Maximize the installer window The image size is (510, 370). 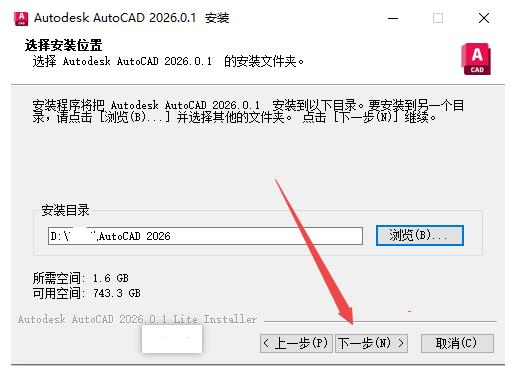click(x=438, y=18)
